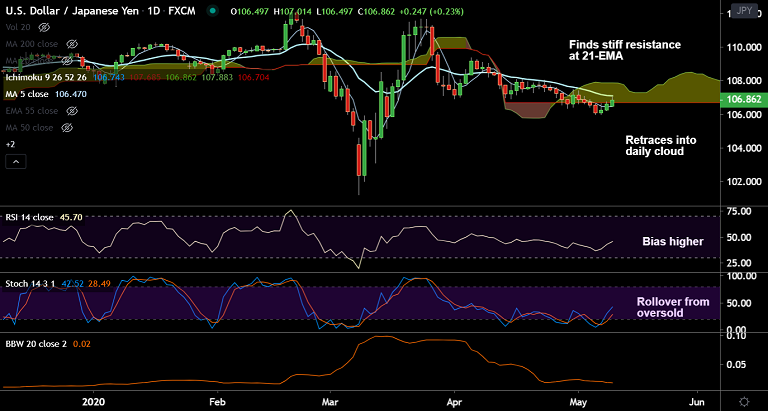768x411 pixels.
Task: Click the 104.000 price axis label
Action: click(x=744, y=149)
